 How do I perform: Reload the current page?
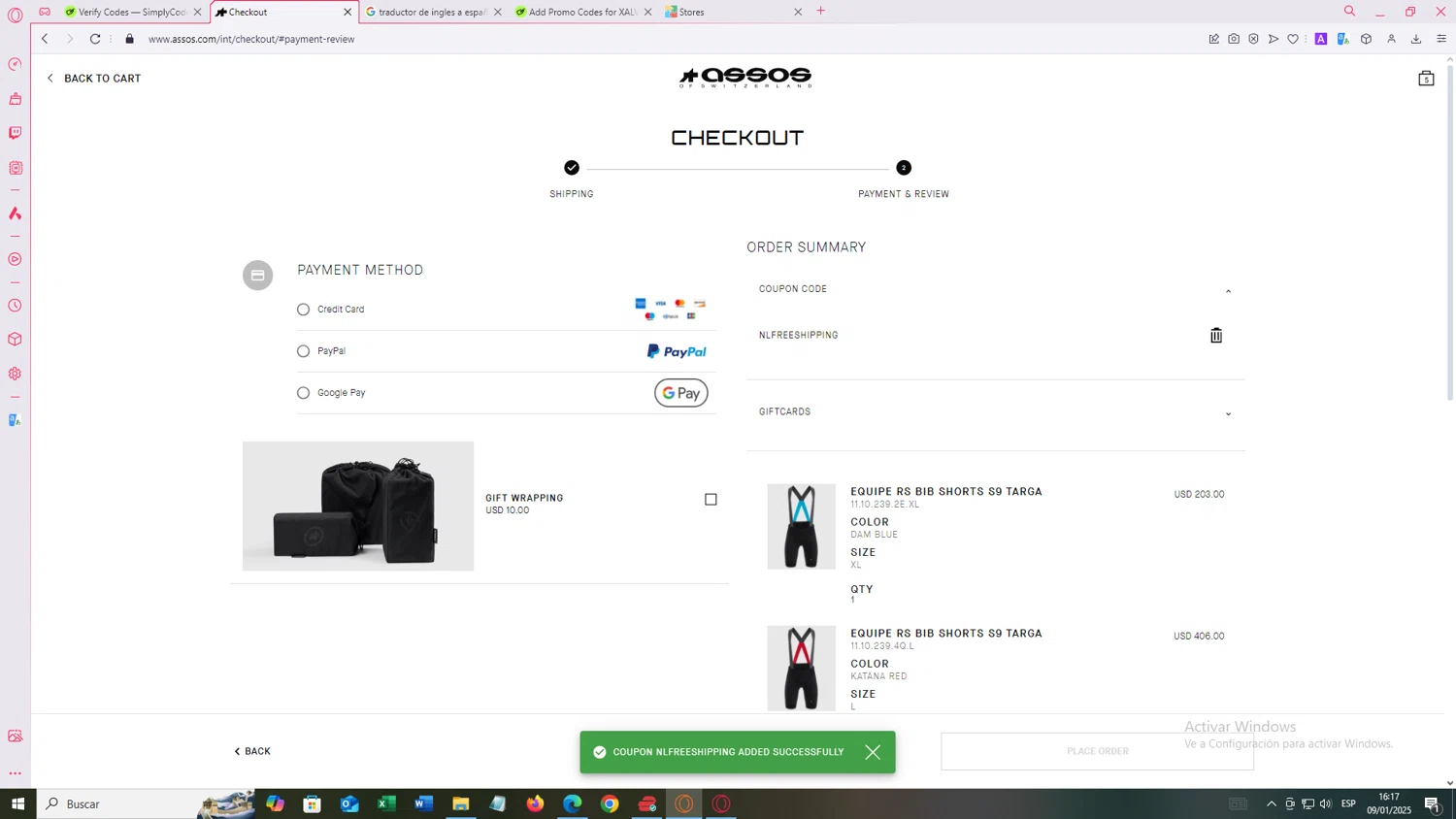click(95, 39)
